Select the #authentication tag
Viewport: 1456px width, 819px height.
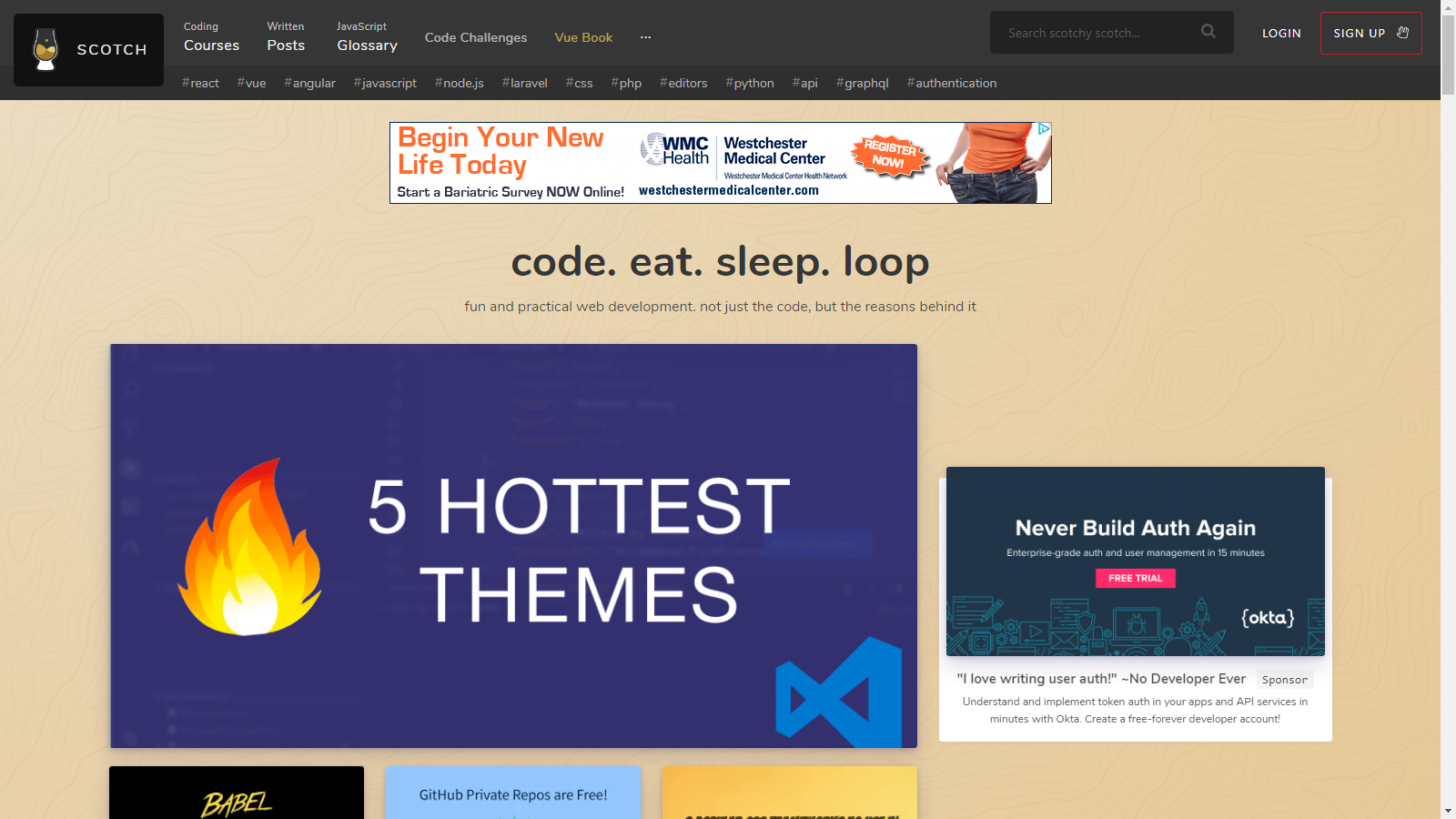click(952, 83)
